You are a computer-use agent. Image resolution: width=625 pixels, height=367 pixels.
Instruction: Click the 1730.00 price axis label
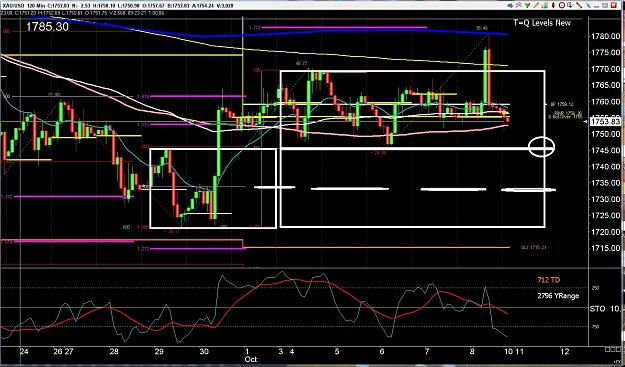coord(606,199)
